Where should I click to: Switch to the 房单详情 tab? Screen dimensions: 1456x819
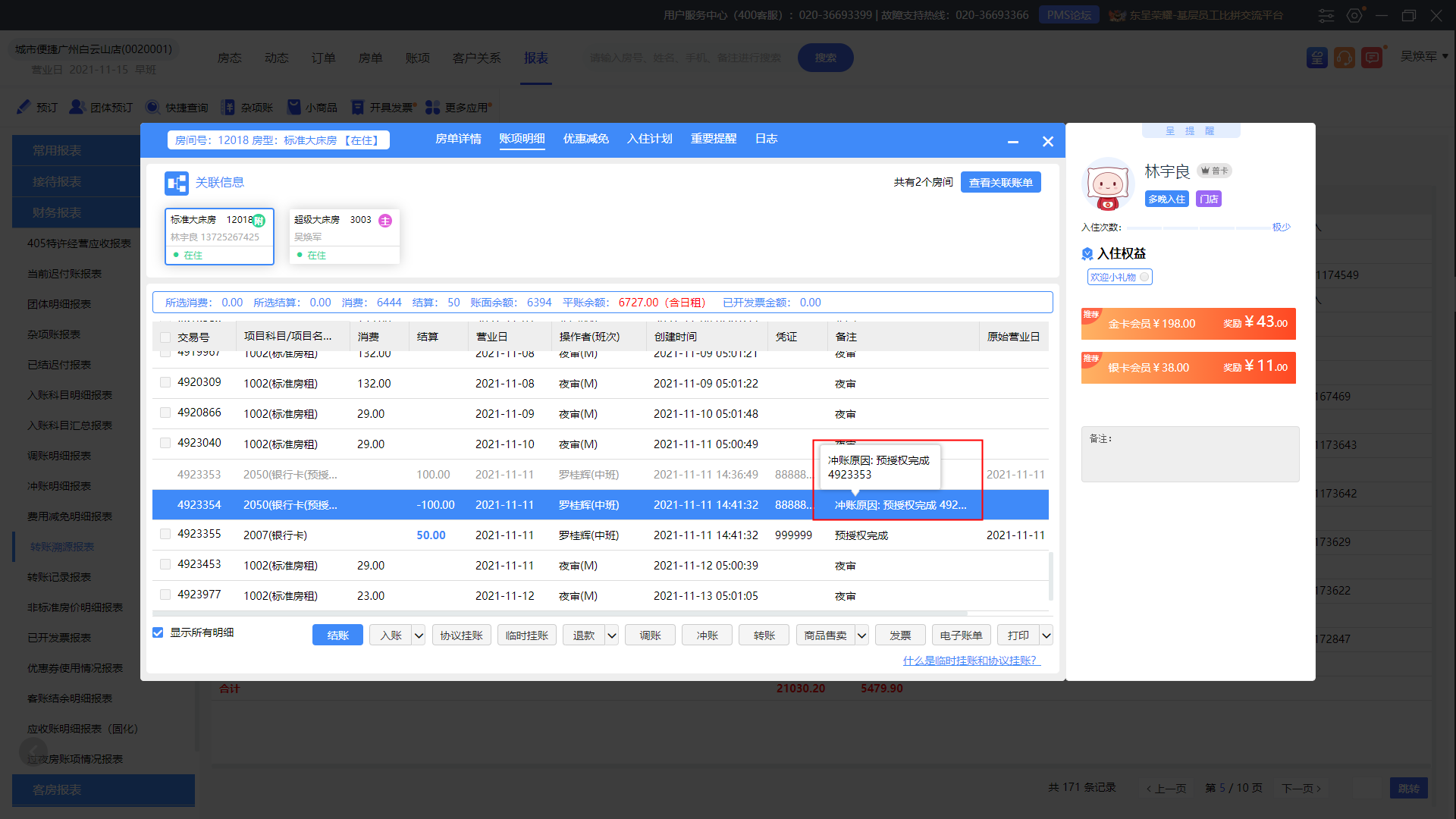(x=458, y=139)
